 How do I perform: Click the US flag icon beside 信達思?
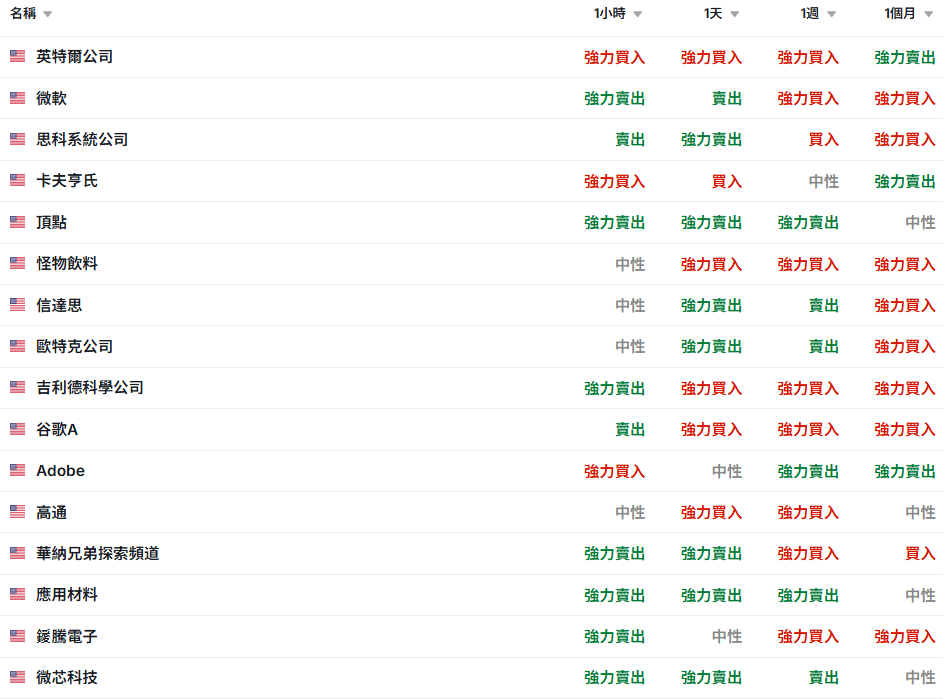coord(18,304)
